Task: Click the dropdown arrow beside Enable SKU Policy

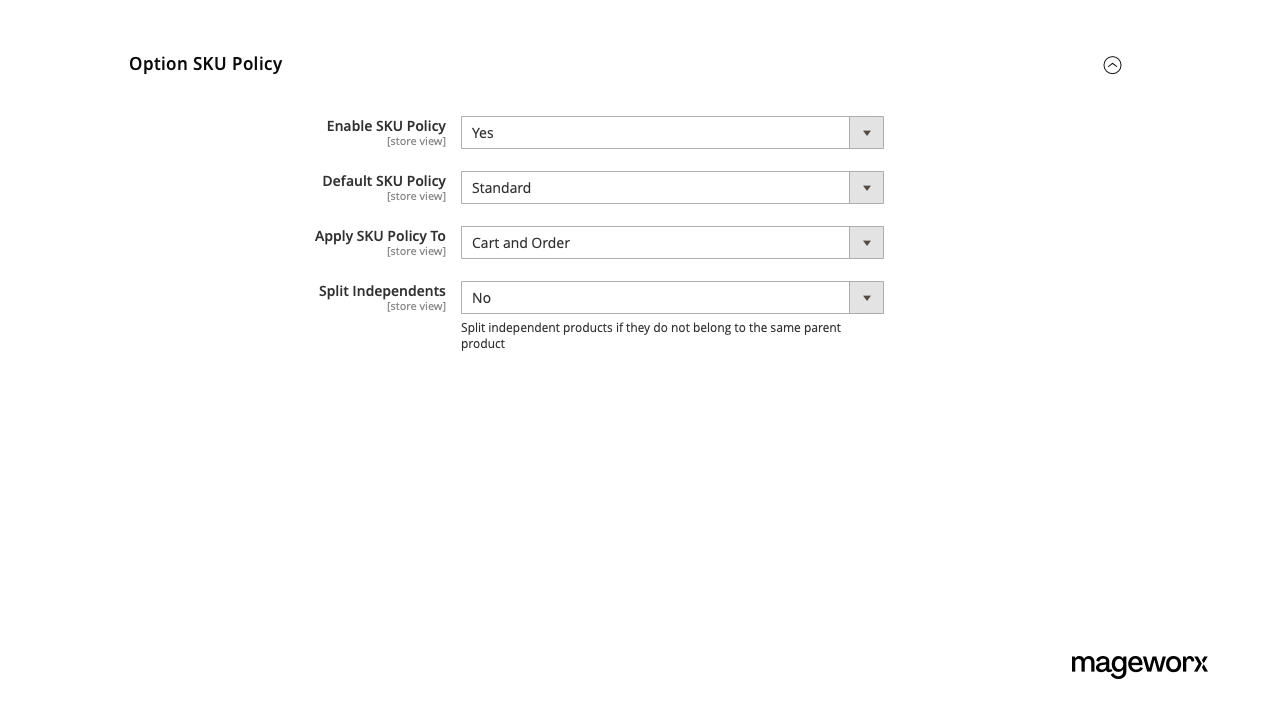Action: click(866, 132)
